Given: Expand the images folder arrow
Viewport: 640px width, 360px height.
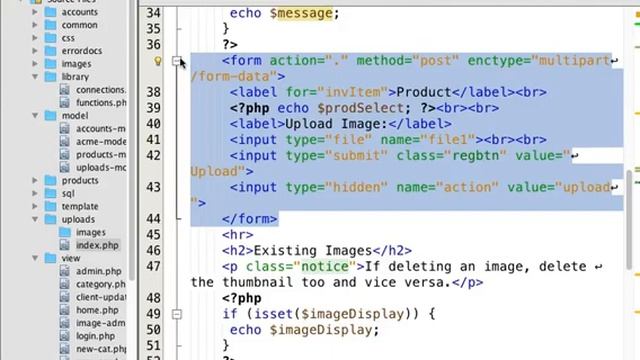Looking at the screenshot, I should (35, 64).
